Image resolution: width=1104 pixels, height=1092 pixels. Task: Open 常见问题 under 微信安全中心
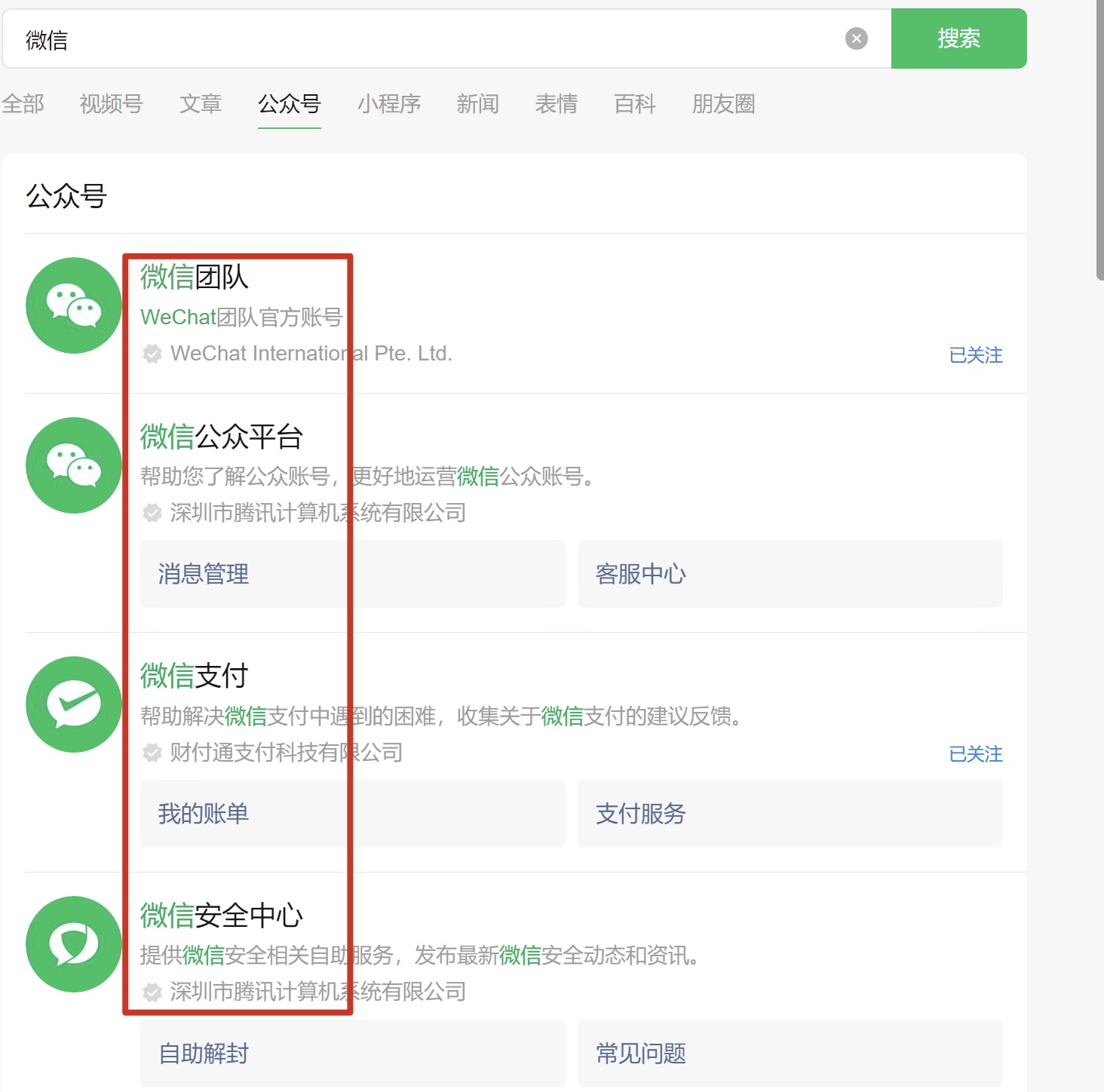(790, 1054)
